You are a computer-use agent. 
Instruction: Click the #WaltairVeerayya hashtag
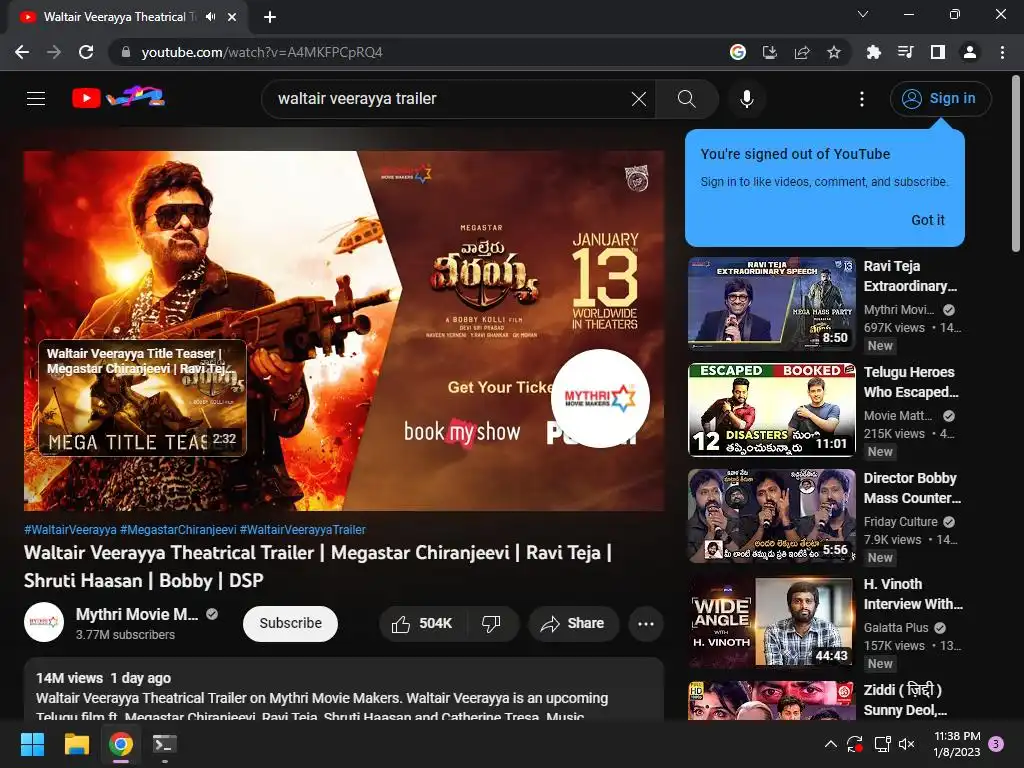71,530
